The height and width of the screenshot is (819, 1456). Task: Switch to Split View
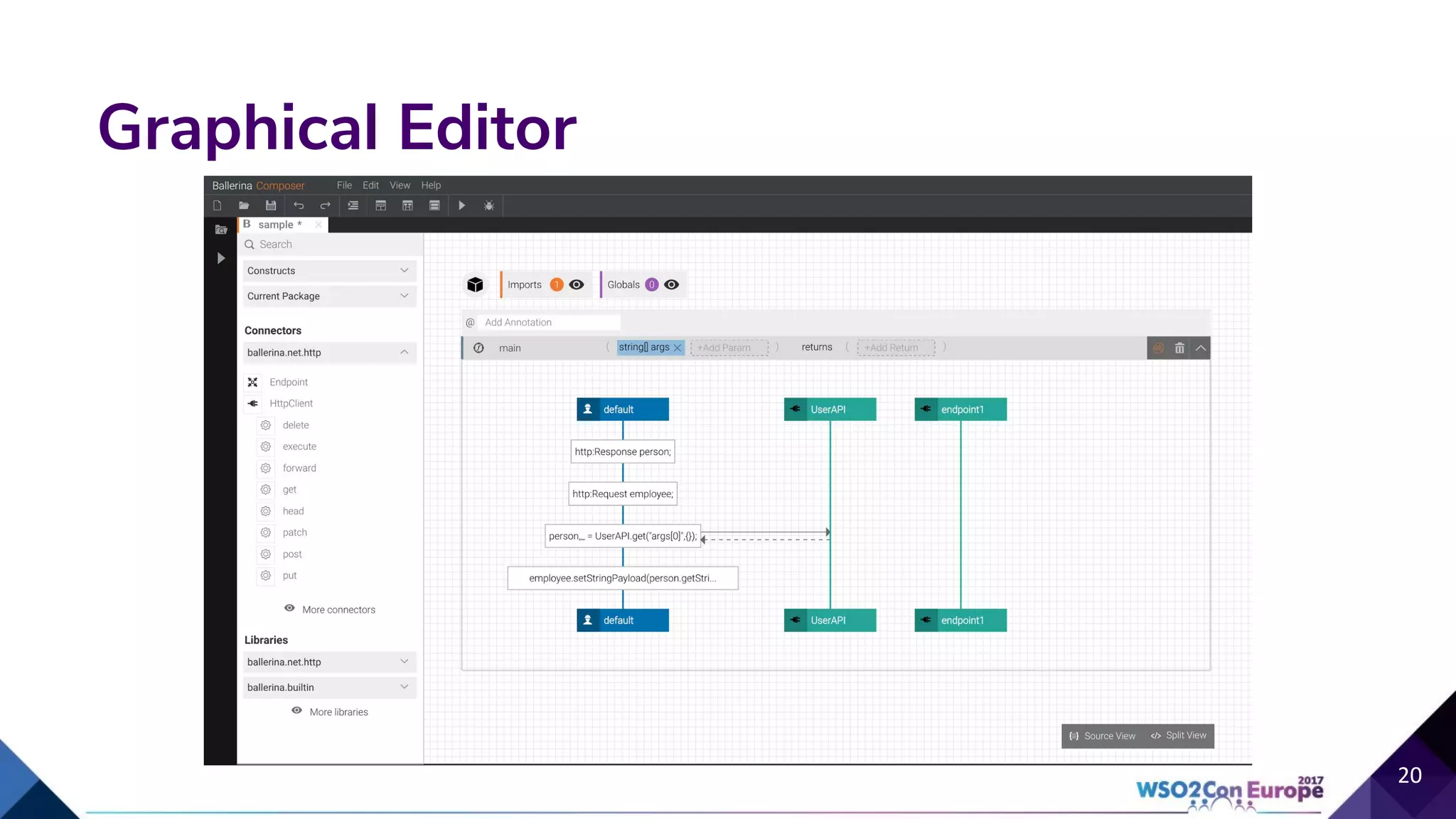click(1179, 736)
